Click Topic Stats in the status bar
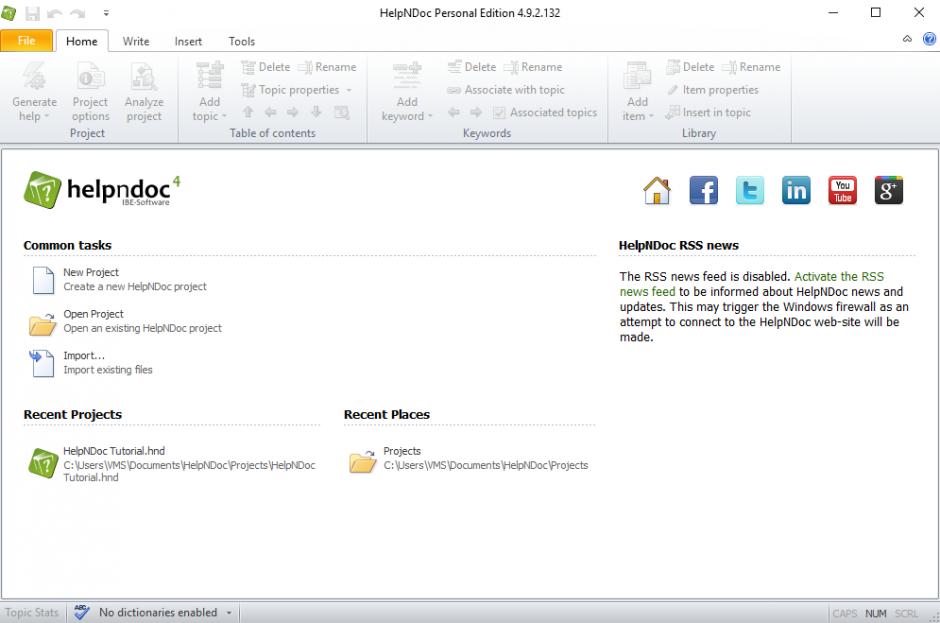 (x=32, y=613)
